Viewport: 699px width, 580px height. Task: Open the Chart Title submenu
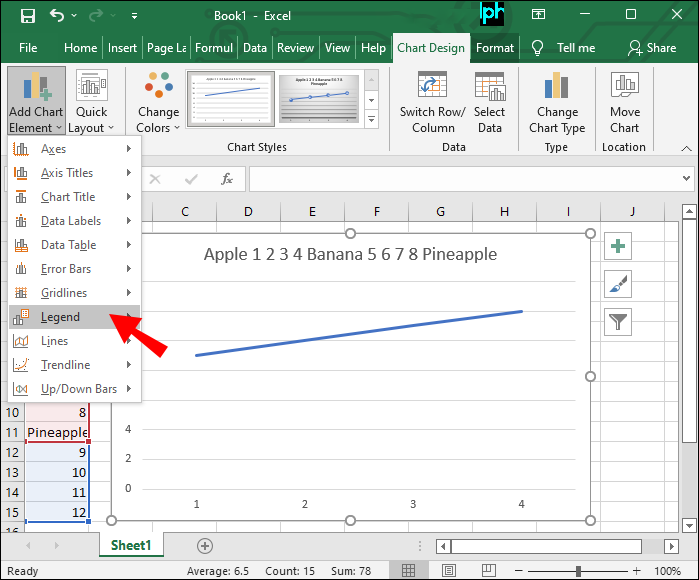coord(74,197)
